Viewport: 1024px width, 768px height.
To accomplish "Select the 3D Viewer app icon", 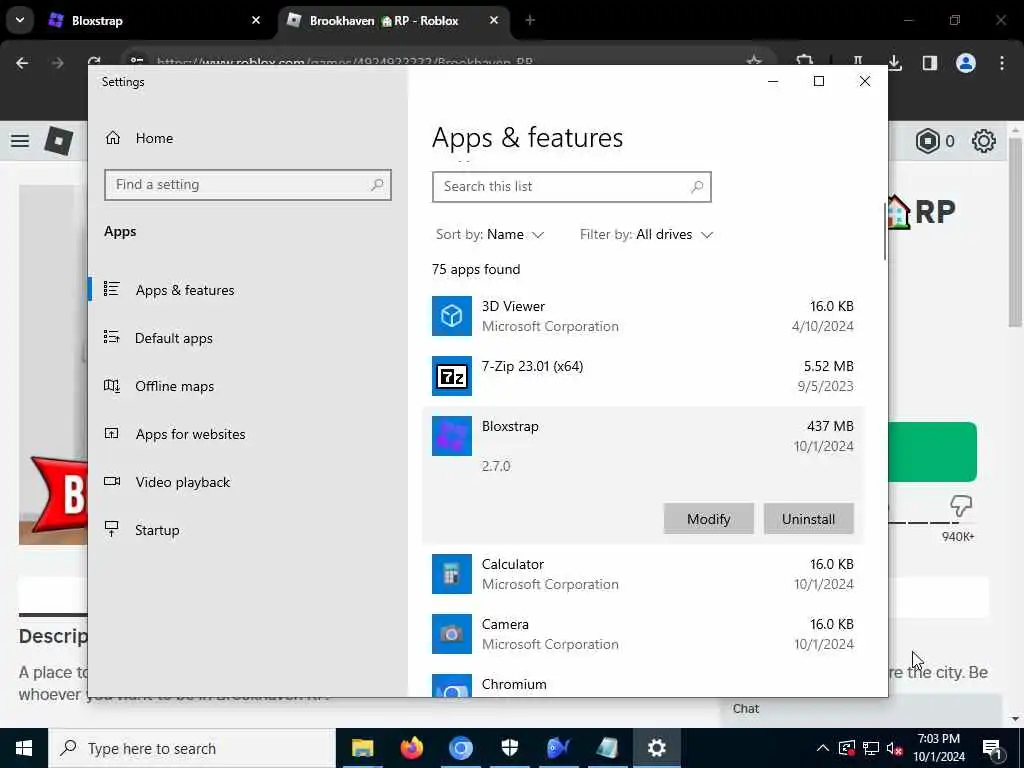I will 452,316.
